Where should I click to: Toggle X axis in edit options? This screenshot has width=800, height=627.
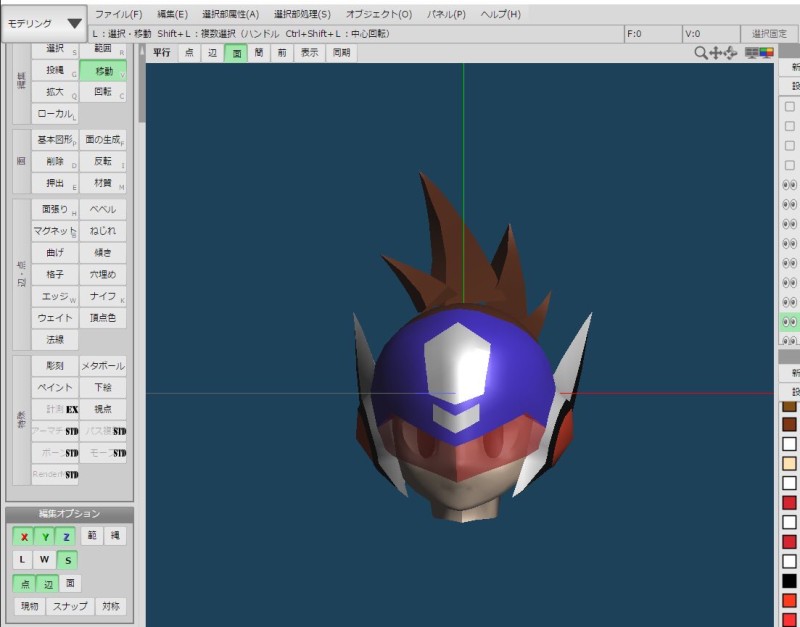pyautogui.click(x=24, y=537)
